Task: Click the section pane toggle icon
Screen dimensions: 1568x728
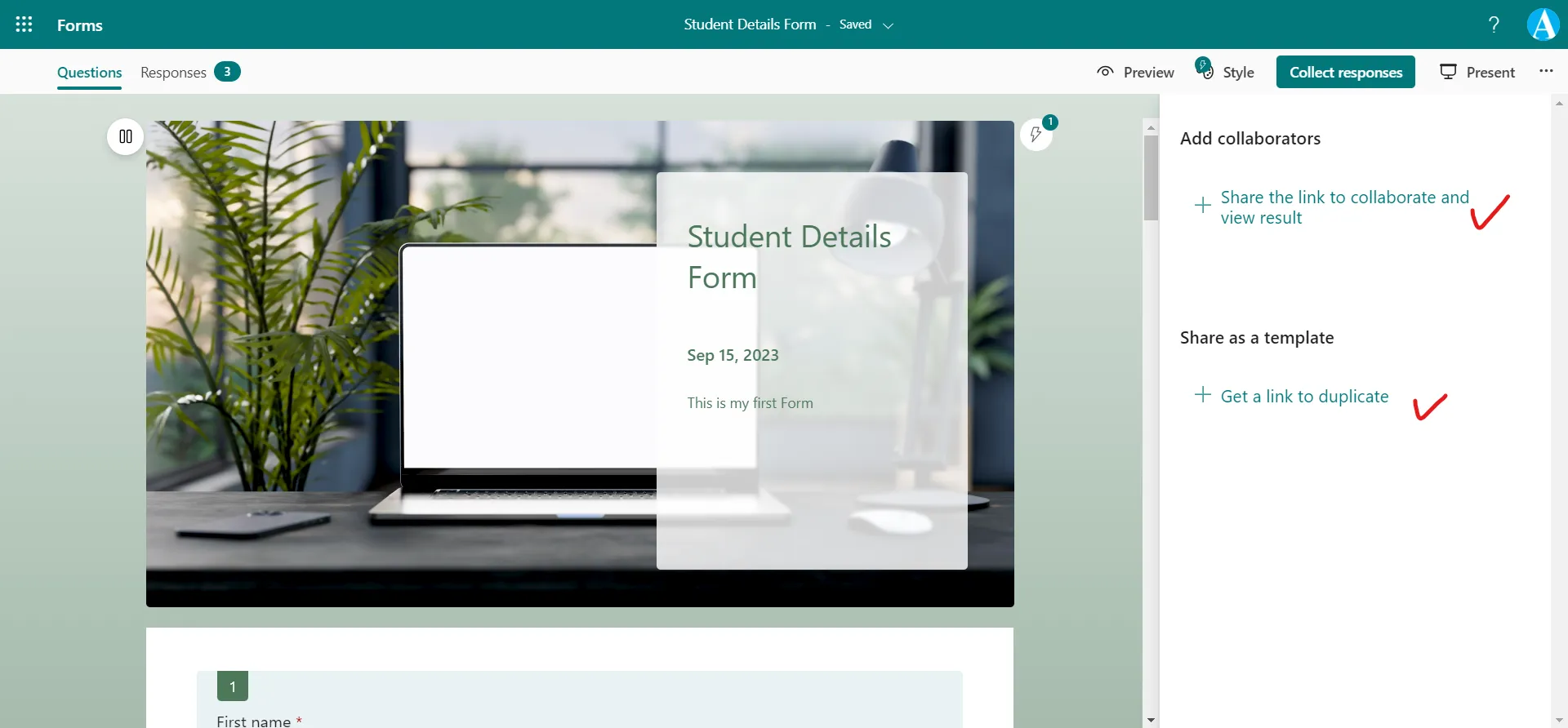Action: [125, 136]
